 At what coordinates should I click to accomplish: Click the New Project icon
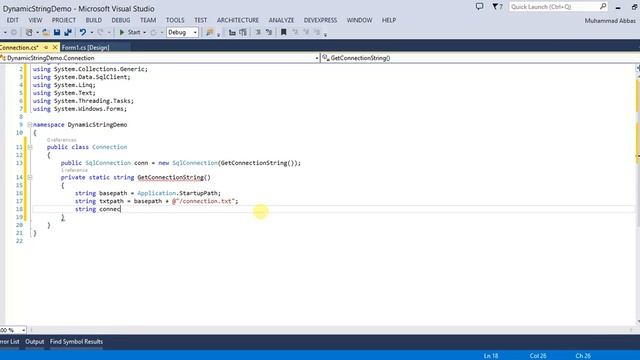point(29,32)
